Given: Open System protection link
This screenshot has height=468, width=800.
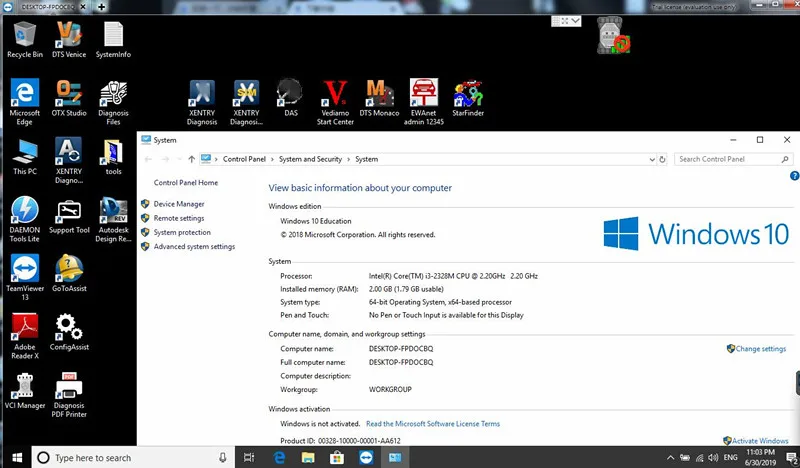Looking at the screenshot, I should pos(182,232).
